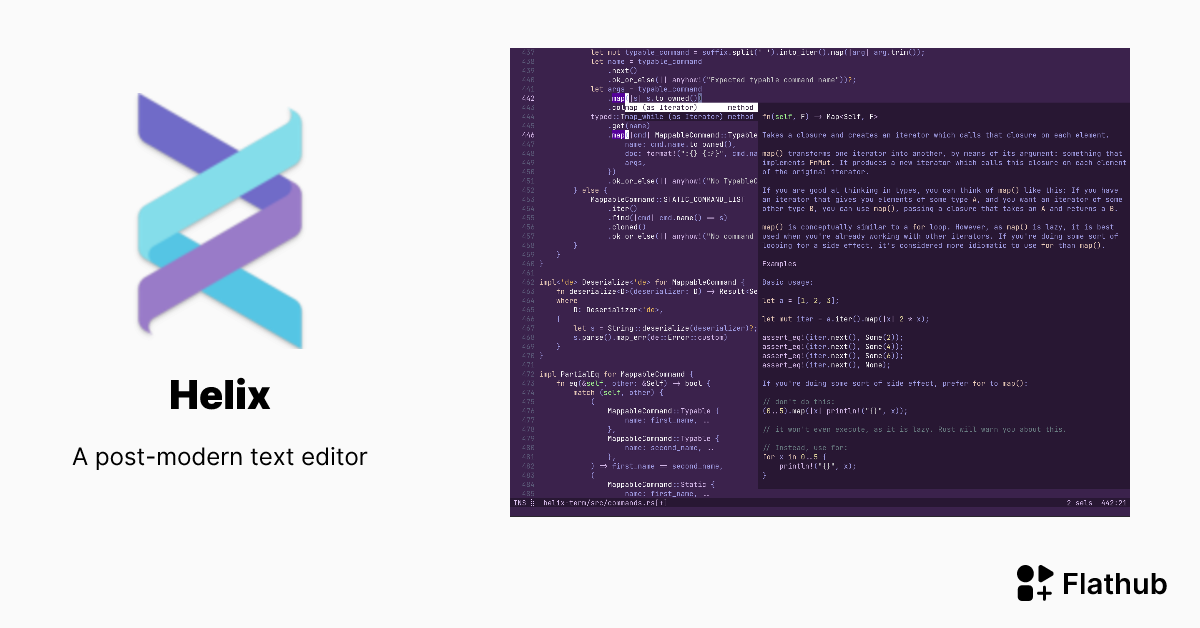Click the Helix title text
The image size is (1200, 628).
click(x=219, y=395)
